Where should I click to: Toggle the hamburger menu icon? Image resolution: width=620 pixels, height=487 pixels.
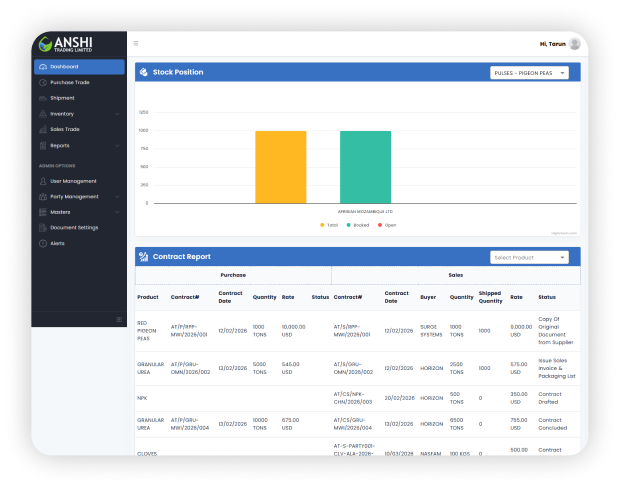point(136,43)
